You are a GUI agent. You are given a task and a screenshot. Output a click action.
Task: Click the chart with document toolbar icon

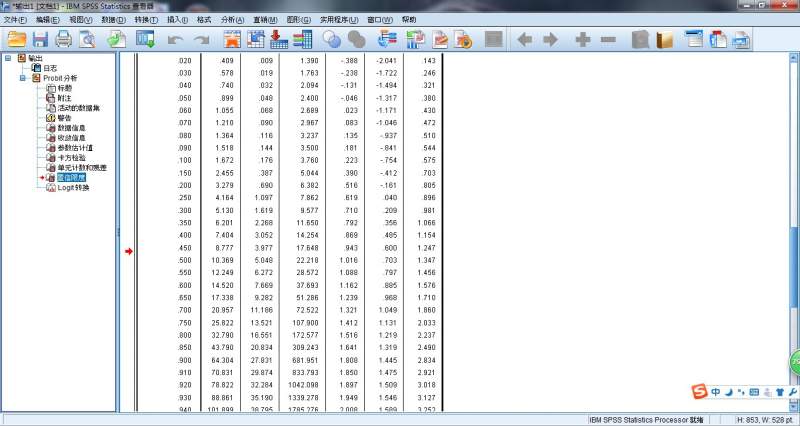coord(416,39)
